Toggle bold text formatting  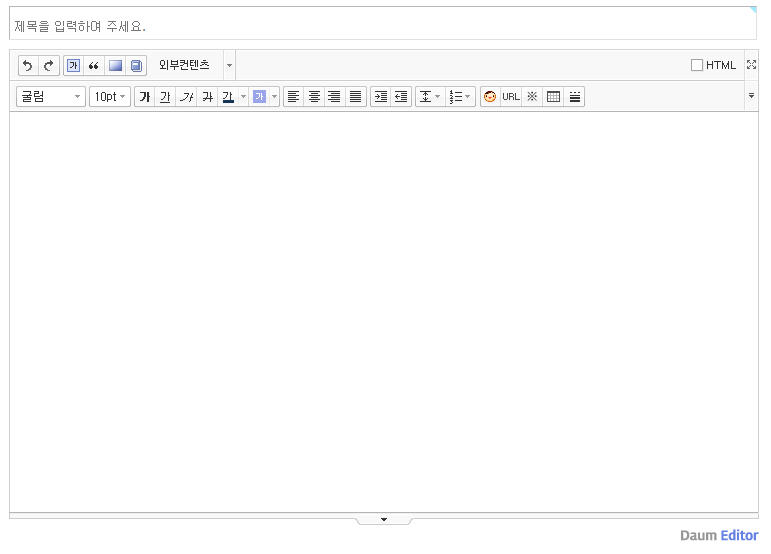pyautogui.click(x=145, y=97)
